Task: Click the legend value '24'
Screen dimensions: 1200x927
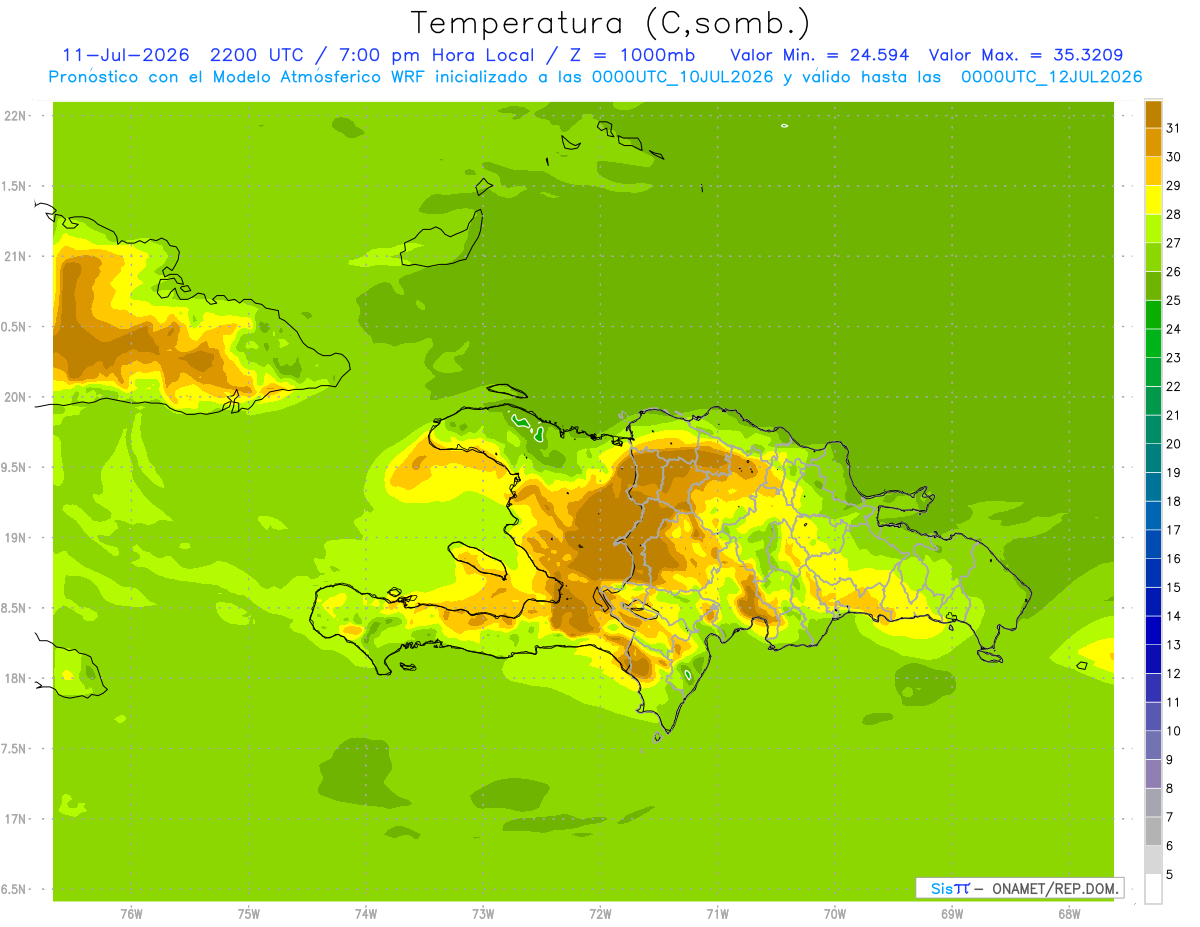Action: 1174,329
